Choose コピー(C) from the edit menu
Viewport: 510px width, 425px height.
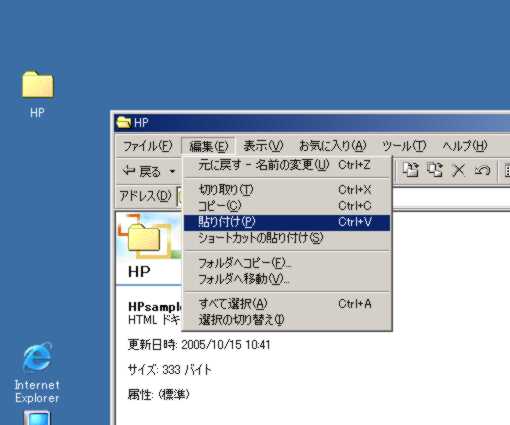287,206
